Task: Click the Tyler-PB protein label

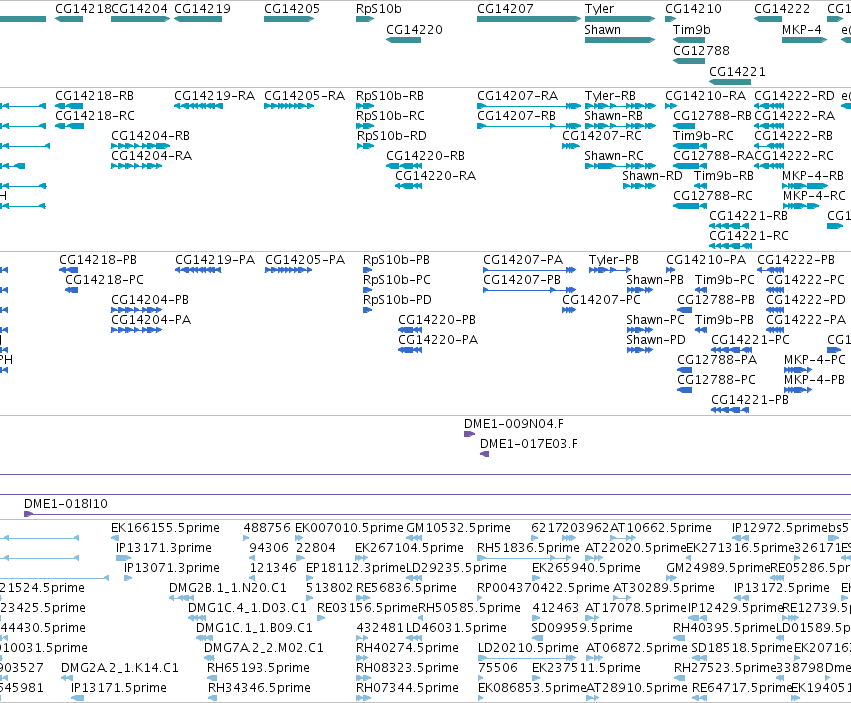Action: tap(613, 261)
